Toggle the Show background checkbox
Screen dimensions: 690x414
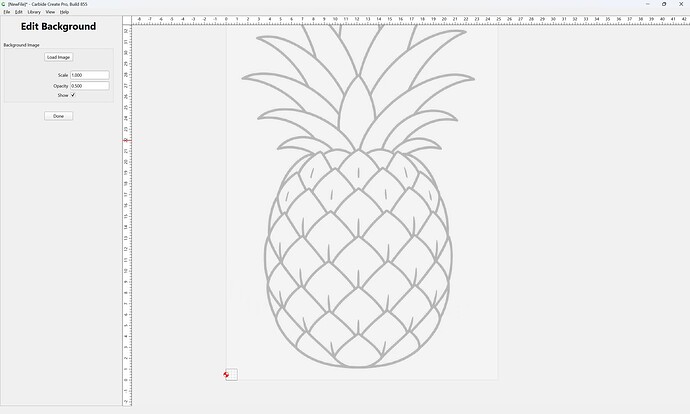point(73,95)
